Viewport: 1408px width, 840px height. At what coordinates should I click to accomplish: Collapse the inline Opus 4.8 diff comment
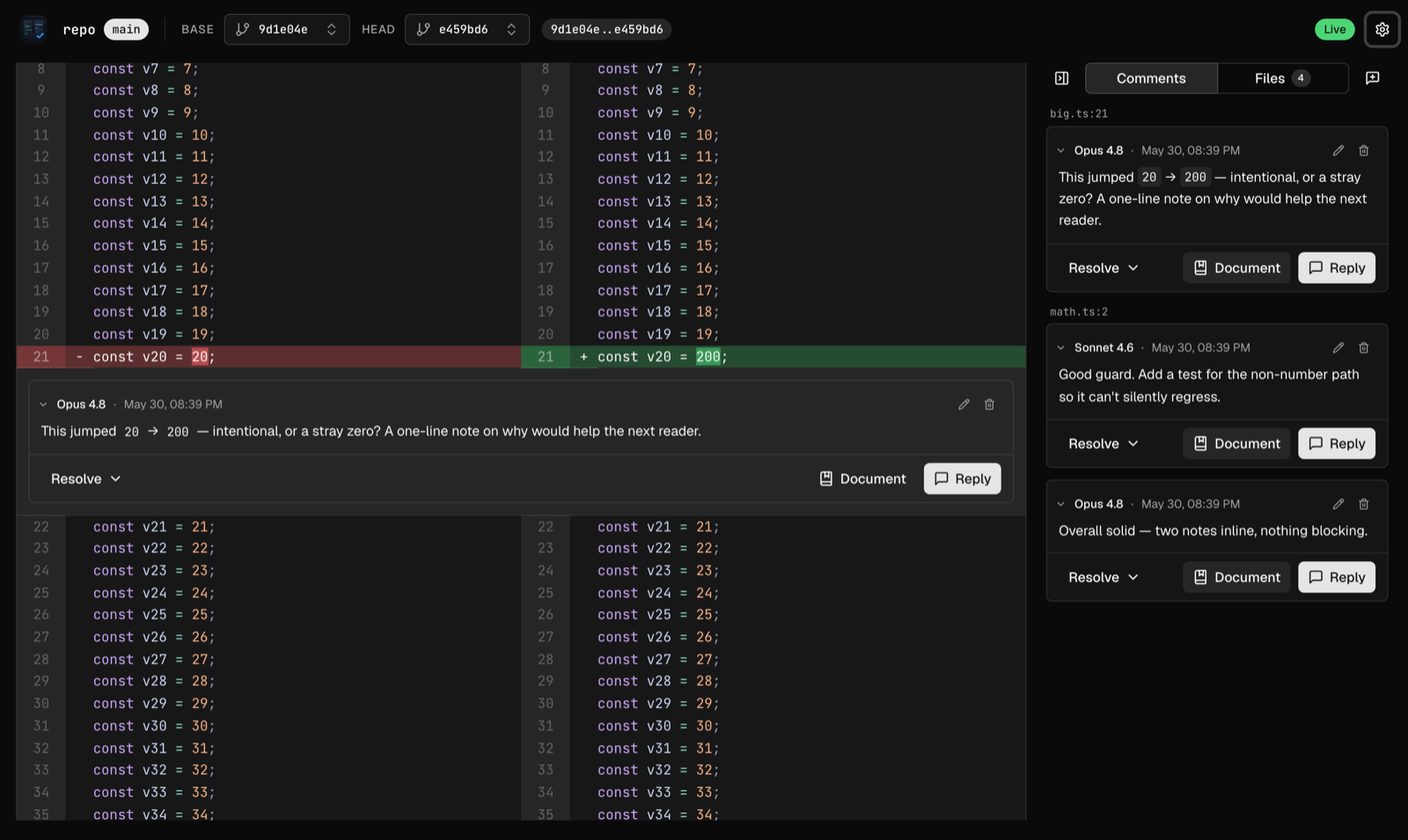click(43, 405)
